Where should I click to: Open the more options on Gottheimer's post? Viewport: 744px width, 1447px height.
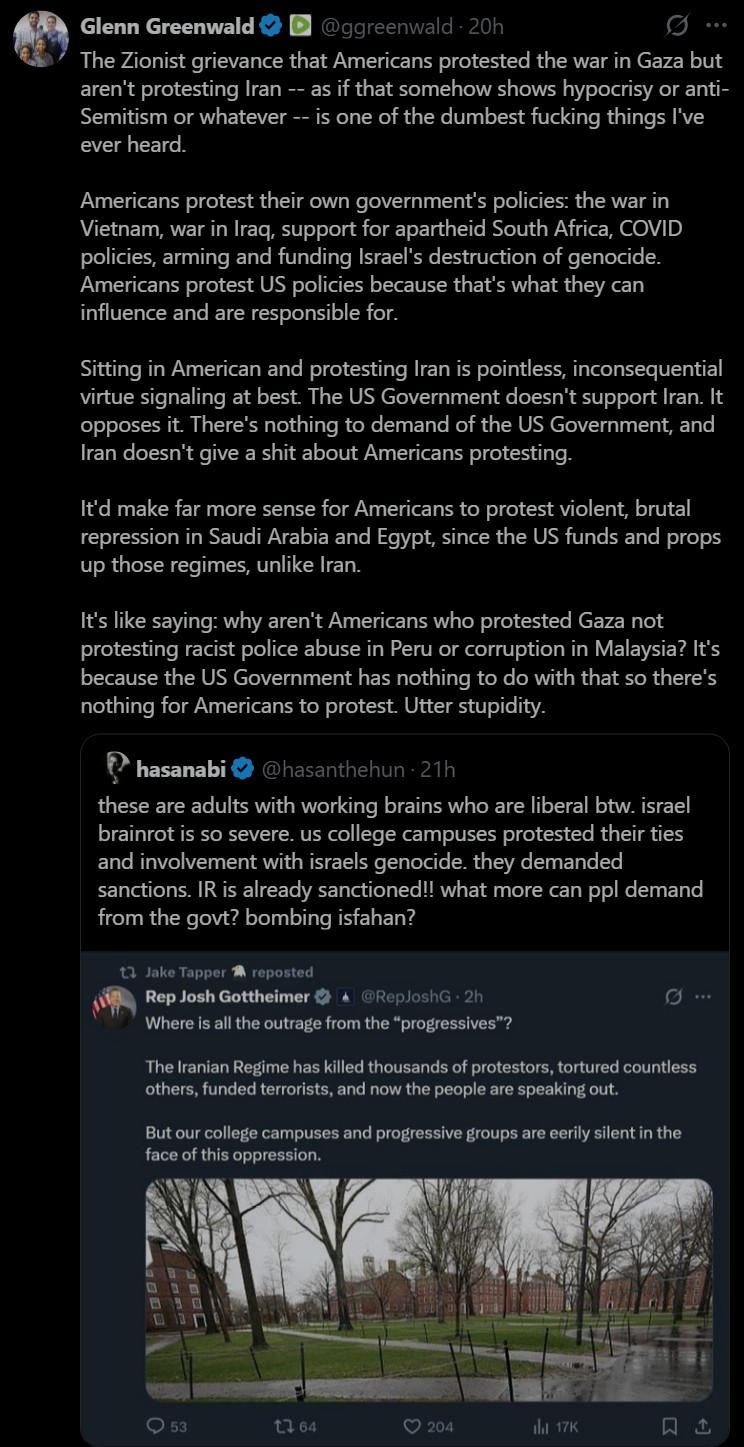click(x=703, y=996)
